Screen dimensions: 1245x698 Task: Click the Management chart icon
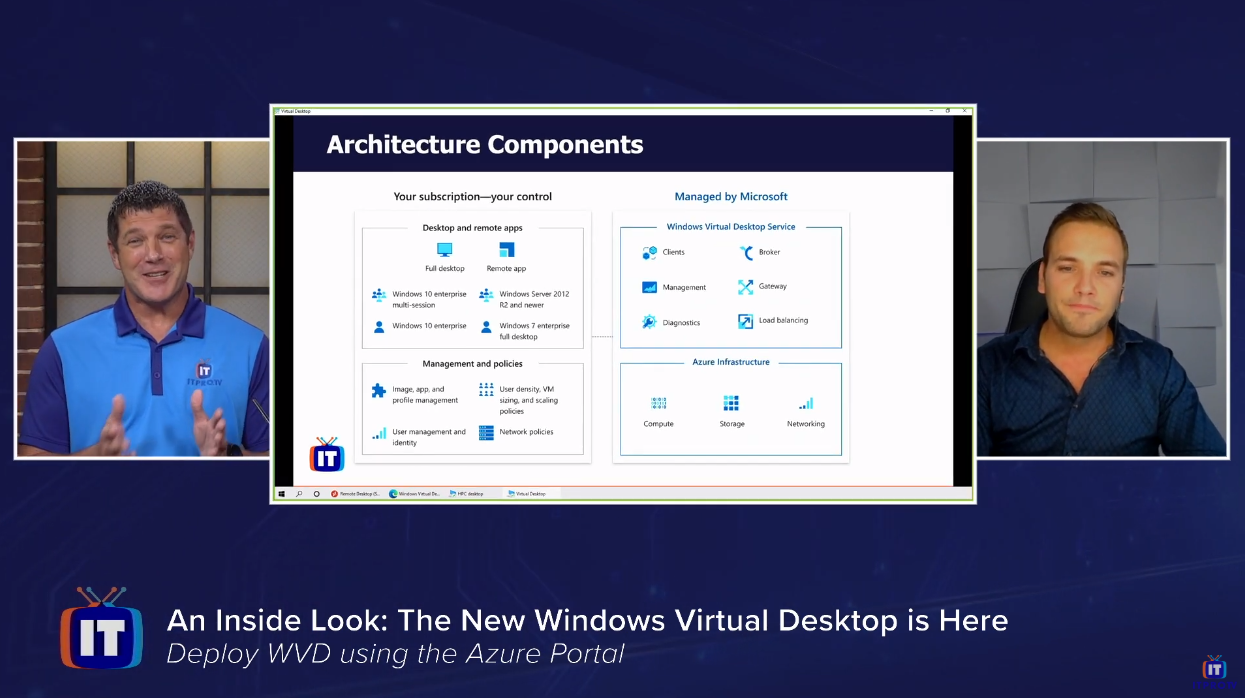(x=650, y=286)
